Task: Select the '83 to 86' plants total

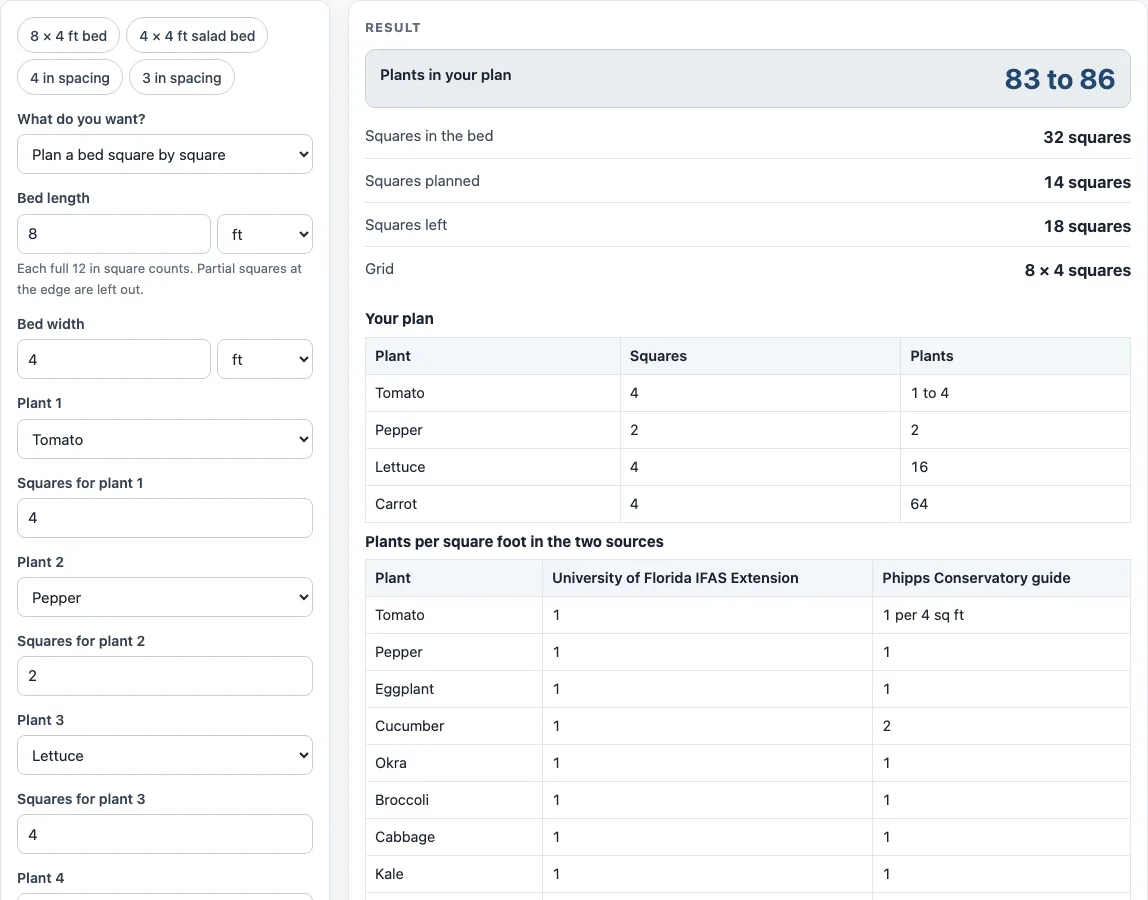Action: pos(1059,79)
